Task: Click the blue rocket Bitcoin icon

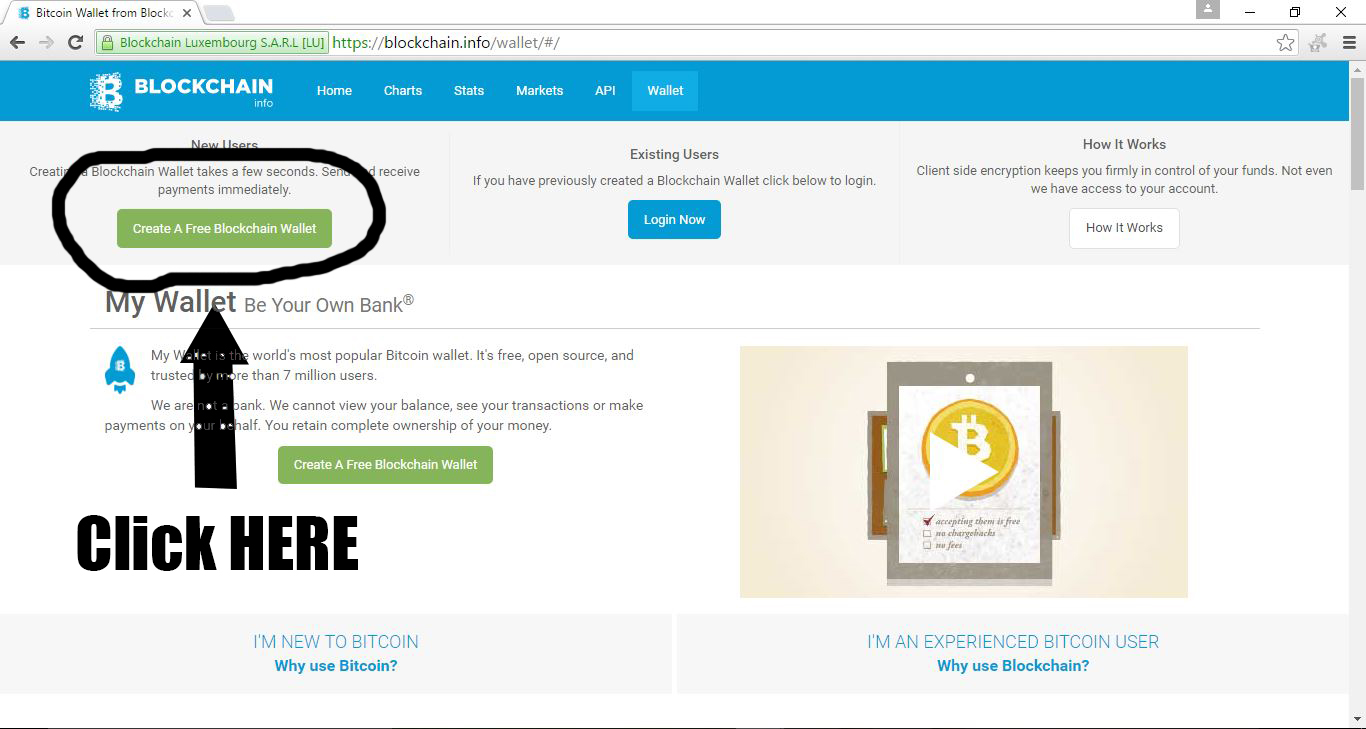Action: click(x=120, y=369)
